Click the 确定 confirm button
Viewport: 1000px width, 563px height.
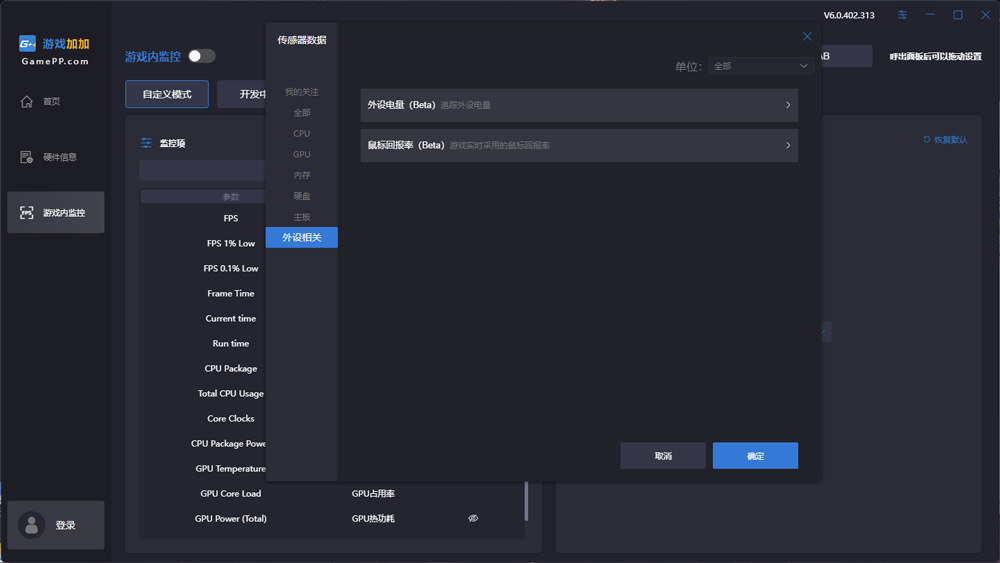(755, 456)
